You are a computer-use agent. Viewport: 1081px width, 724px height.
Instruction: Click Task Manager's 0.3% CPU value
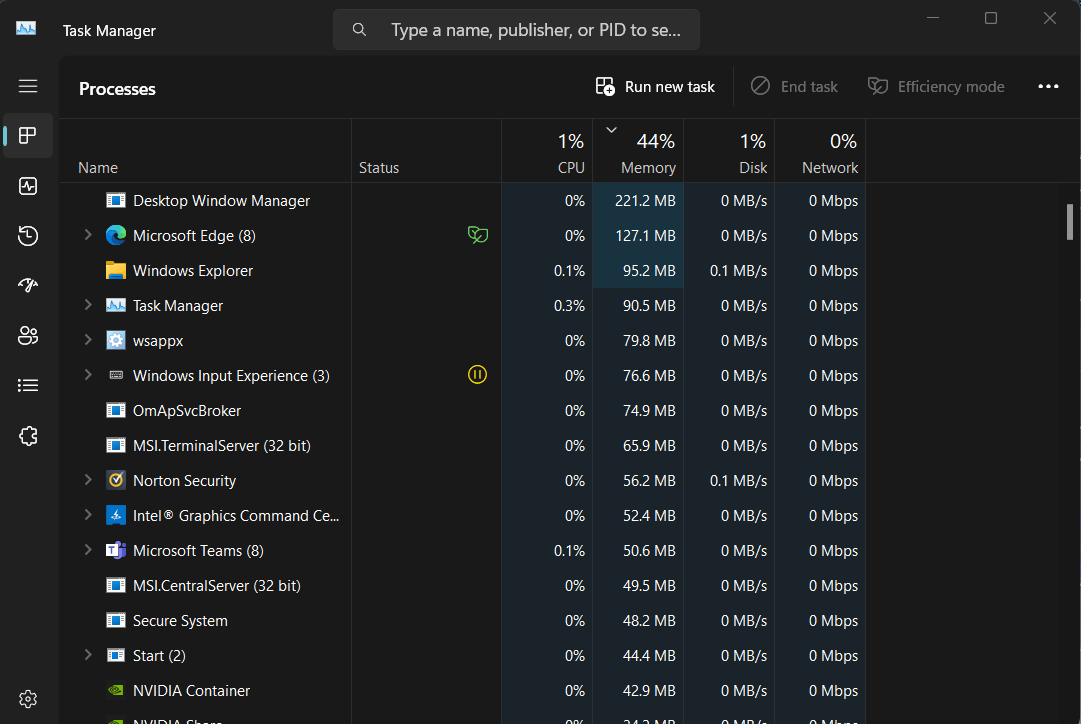click(x=569, y=305)
